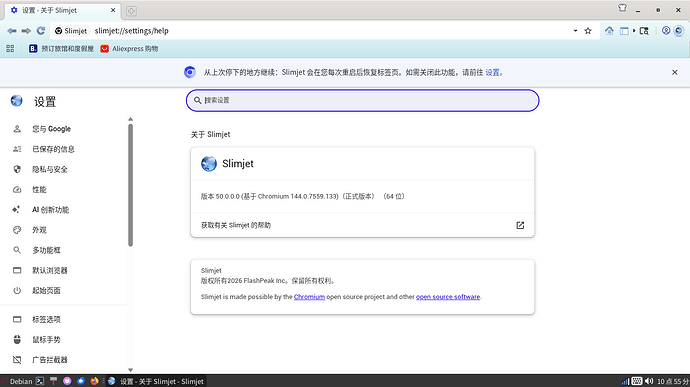Close the 设置 - 关于 Slimjet tab

click(x=113, y=10)
